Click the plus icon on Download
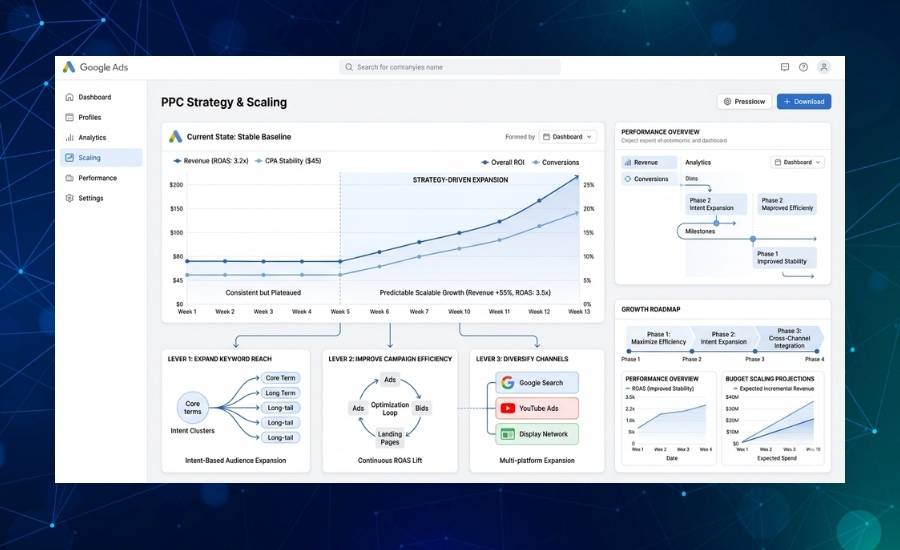The width and height of the screenshot is (900, 550). pyautogui.click(x=787, y=102)
